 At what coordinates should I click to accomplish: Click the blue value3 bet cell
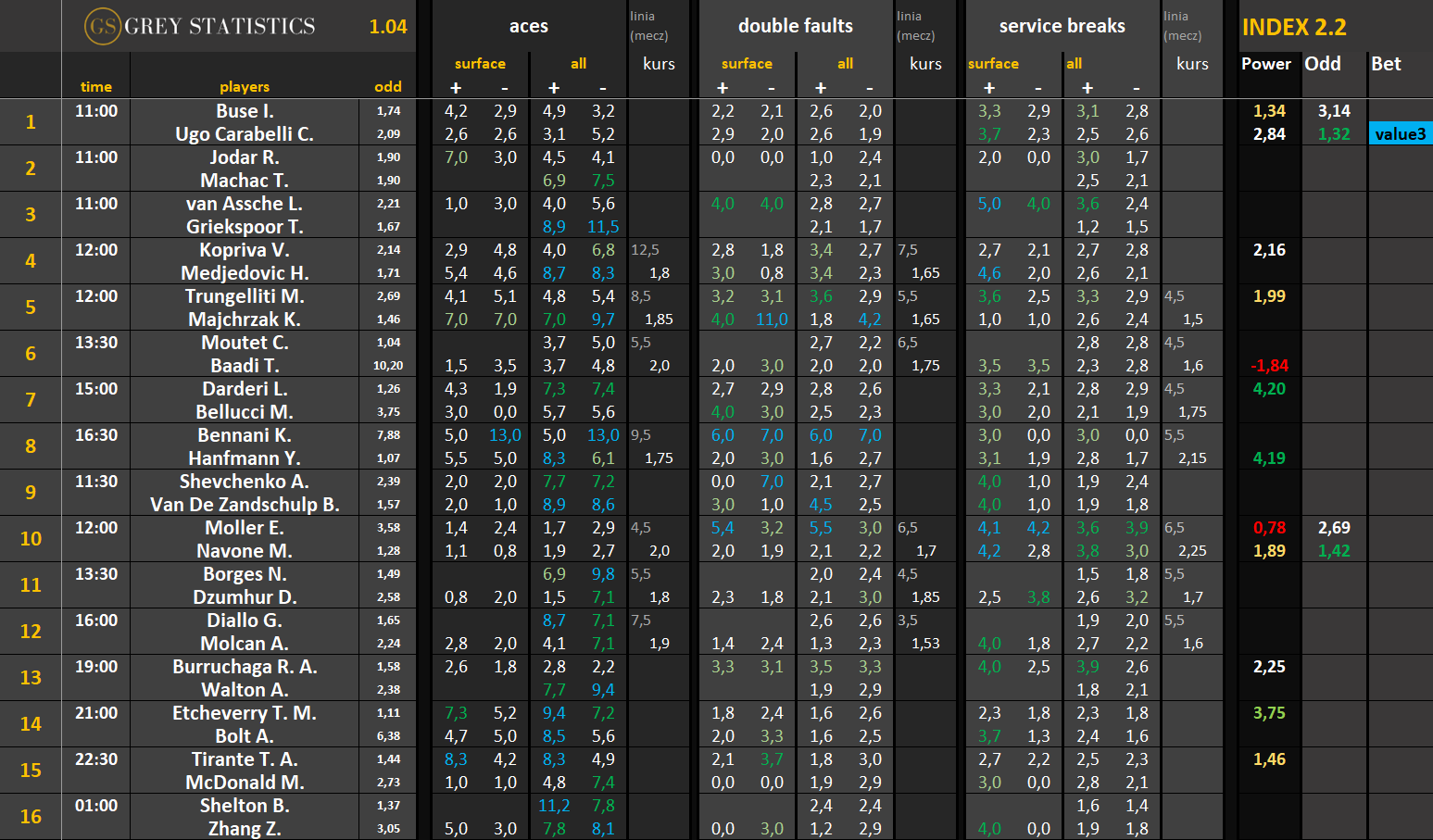(1400, 134)
